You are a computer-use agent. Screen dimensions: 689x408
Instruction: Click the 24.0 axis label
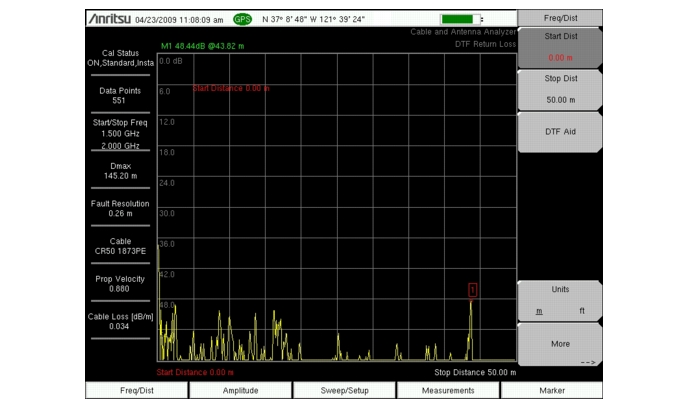(167, 183)
